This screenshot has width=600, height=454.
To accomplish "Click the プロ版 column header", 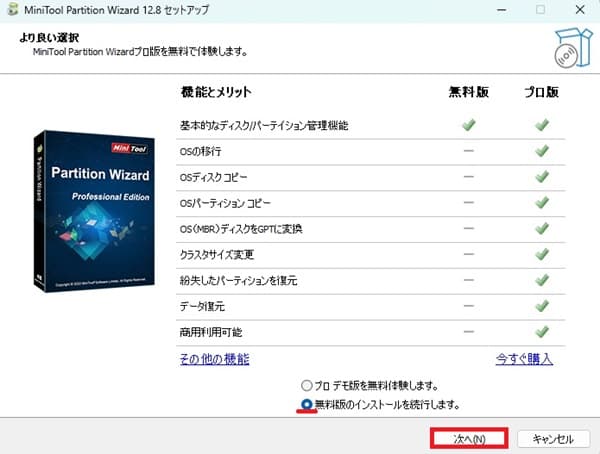I will 541,92.
